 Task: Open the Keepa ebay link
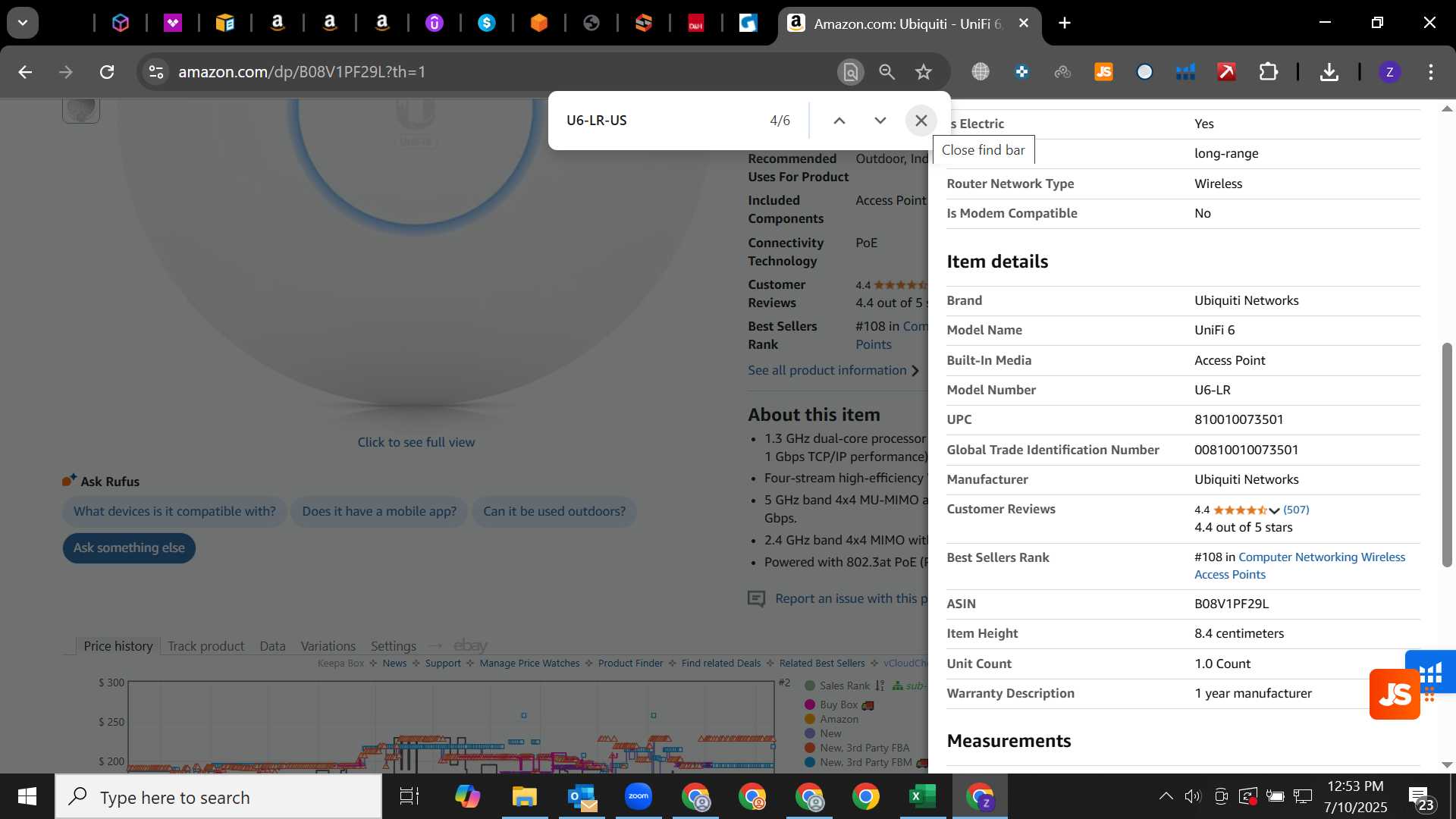(470, 645)
